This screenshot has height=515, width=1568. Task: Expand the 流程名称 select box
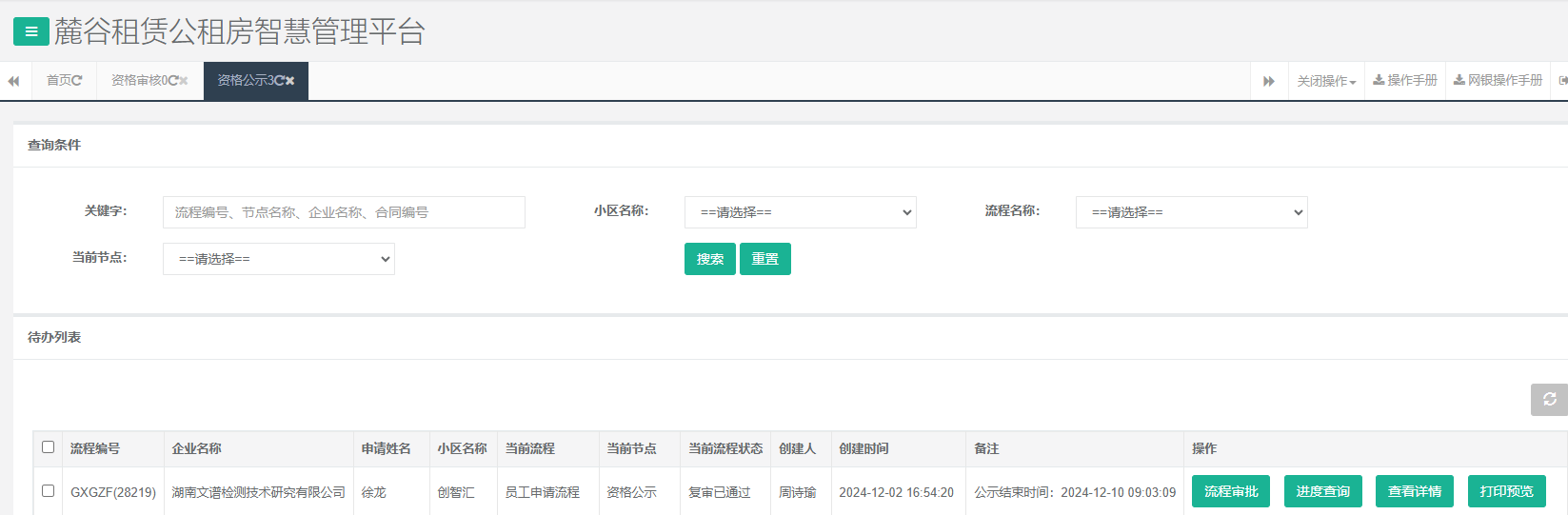click(x=1191, y=212)
